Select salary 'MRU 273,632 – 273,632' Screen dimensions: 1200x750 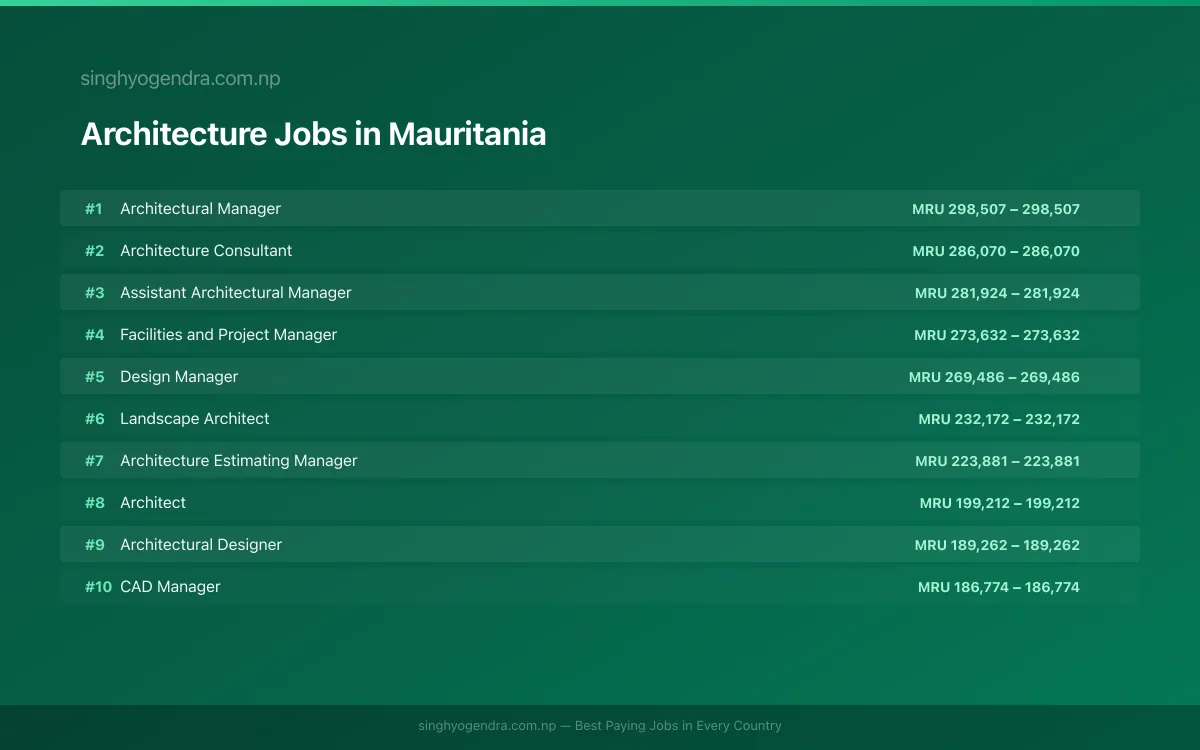997,335
